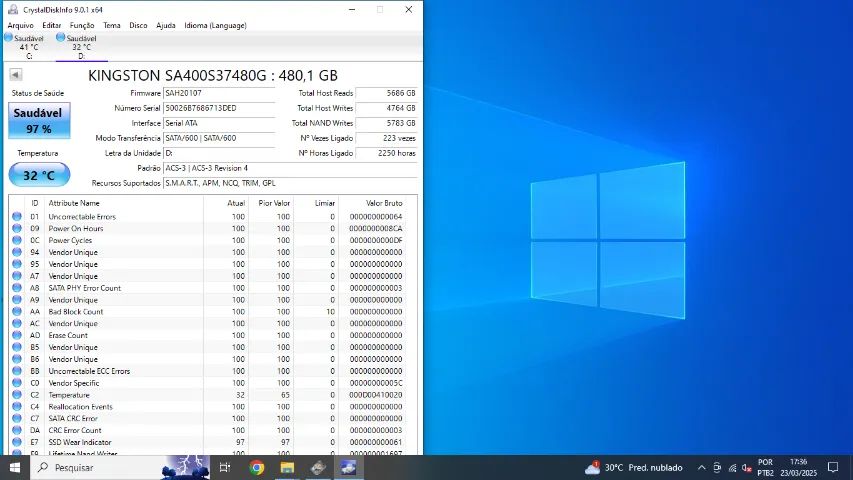Show hidden system tray icons
Screen dimensions: 853x480
pos(702,467)
